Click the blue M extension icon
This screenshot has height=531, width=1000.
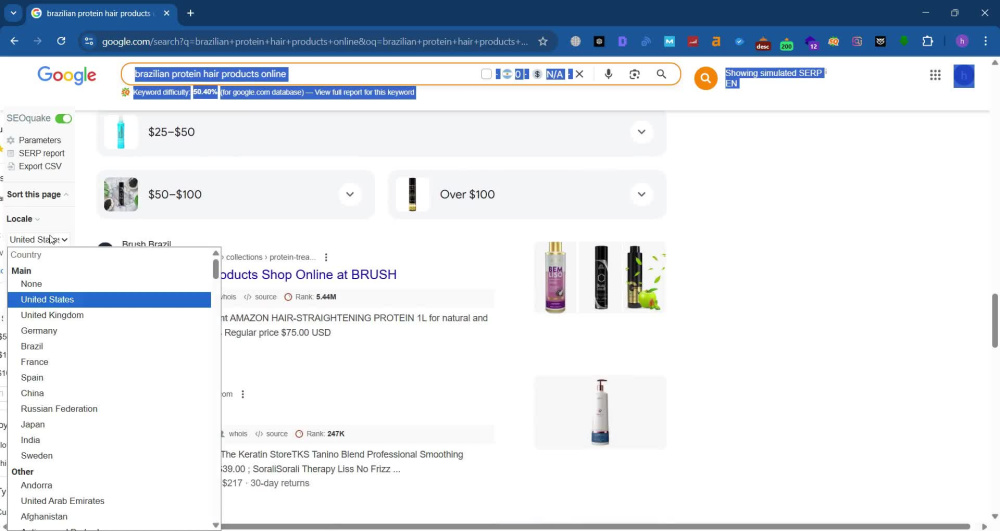669,41
